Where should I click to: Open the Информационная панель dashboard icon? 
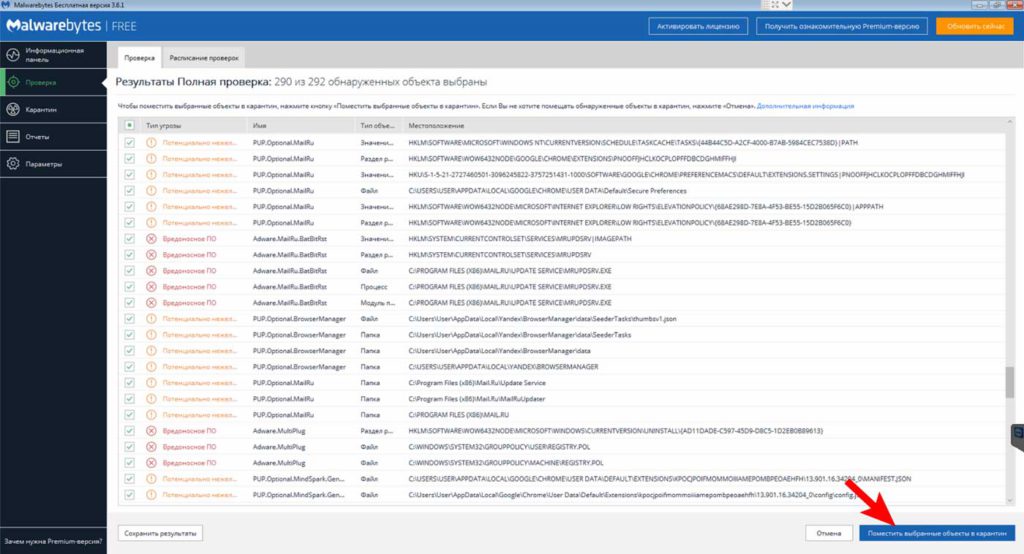click(13, 55)
